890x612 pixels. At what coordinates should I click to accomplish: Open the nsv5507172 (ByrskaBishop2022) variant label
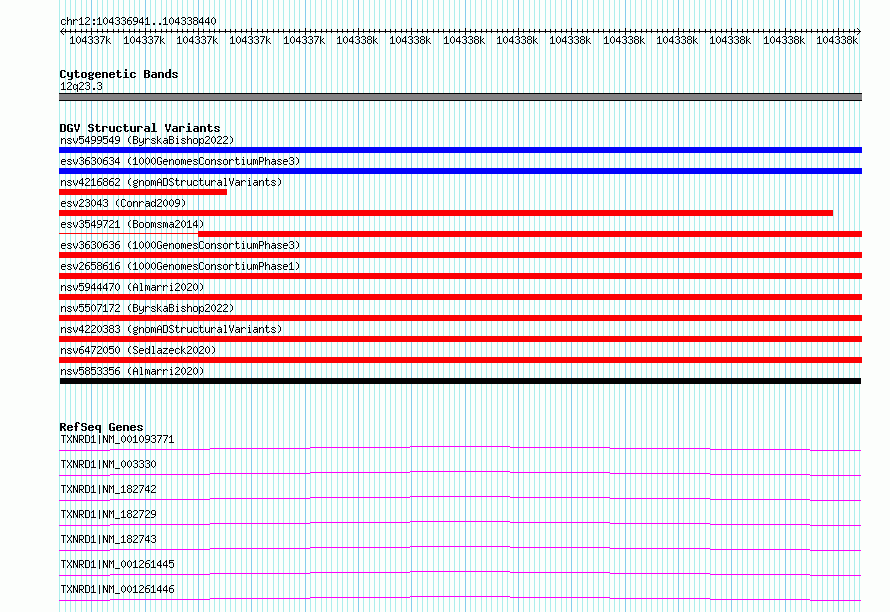(147, 308)
